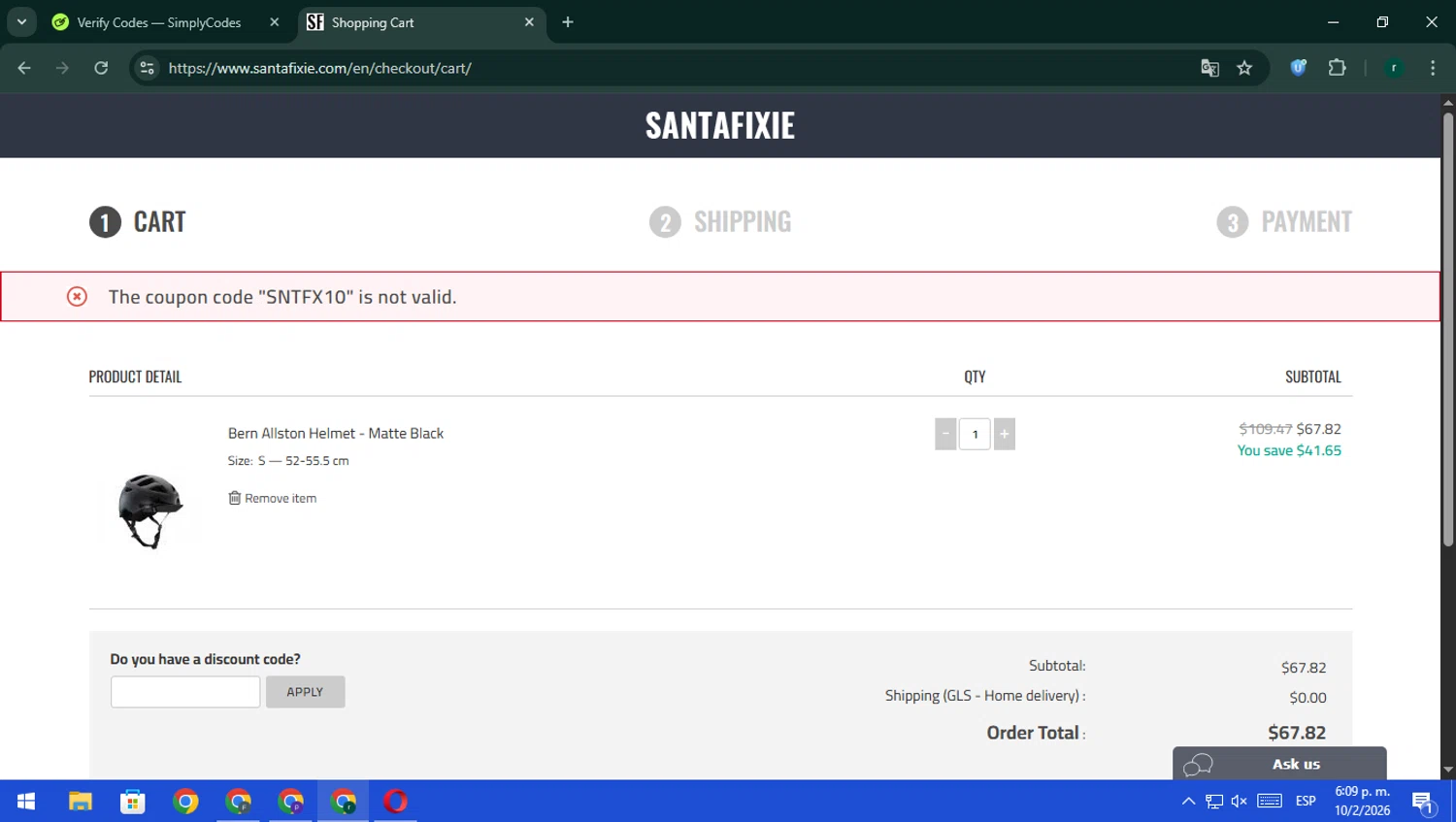
Task: Decrease helmet quantity with minus button
Action: click(x=945, y=434)
